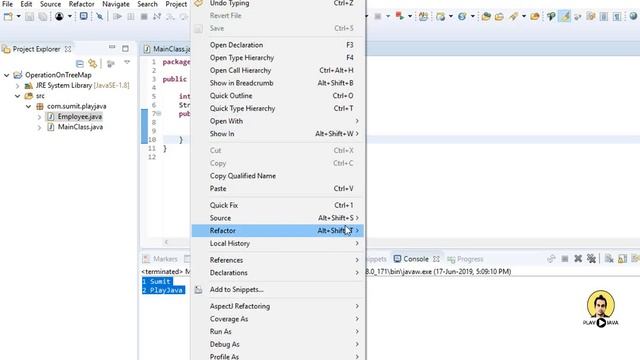Viewport: 640px width, 360px height.
Task: Expand the MainClass.java tree node
Action: (39, 127)
